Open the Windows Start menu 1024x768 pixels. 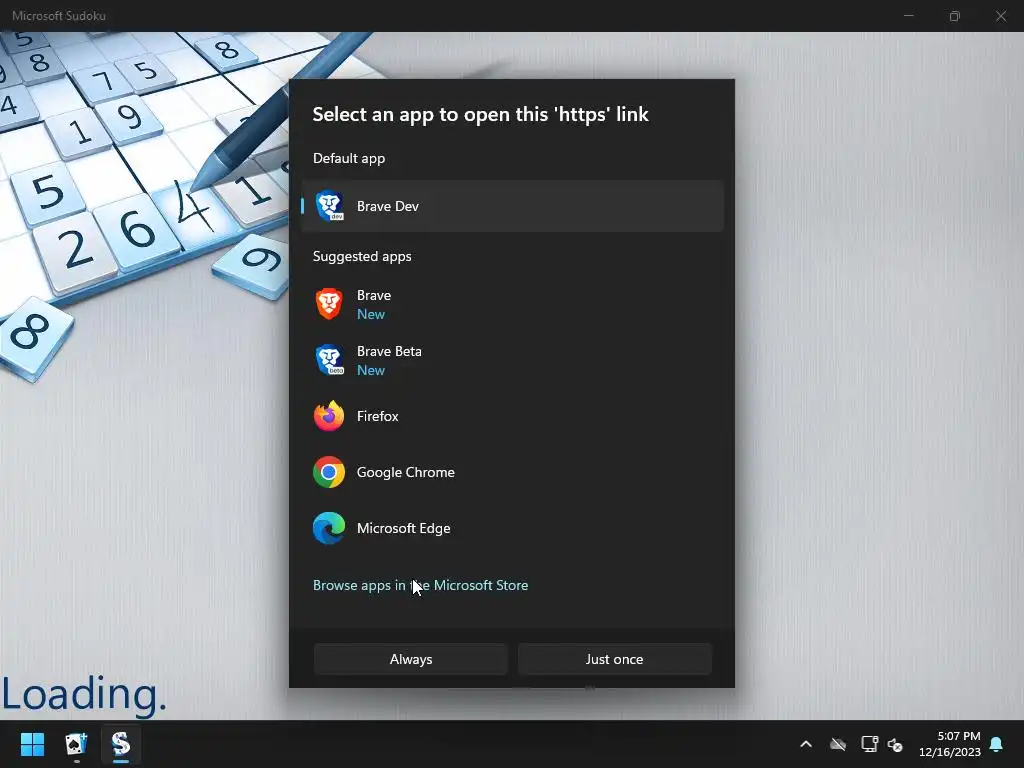point(32,744)
